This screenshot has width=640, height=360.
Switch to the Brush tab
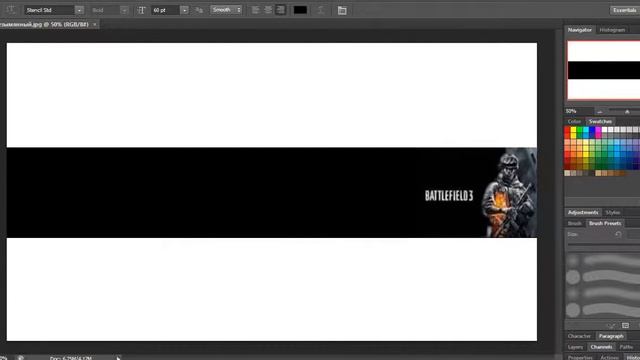[574, 224]
